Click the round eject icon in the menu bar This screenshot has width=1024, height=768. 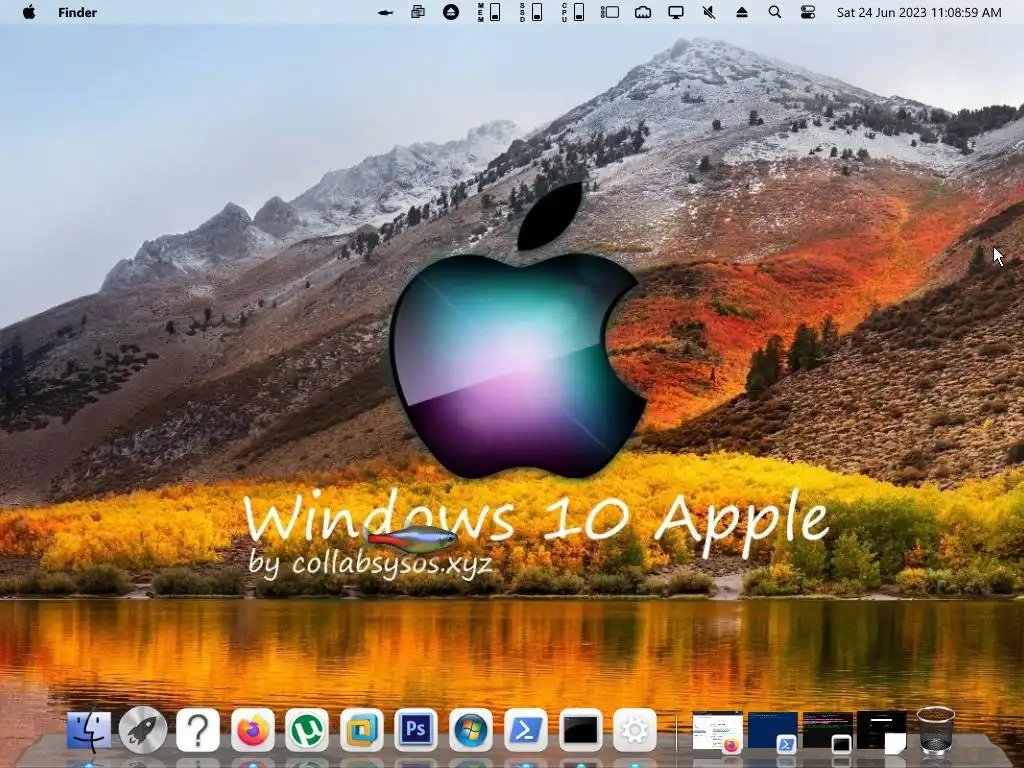coord(451,12)
